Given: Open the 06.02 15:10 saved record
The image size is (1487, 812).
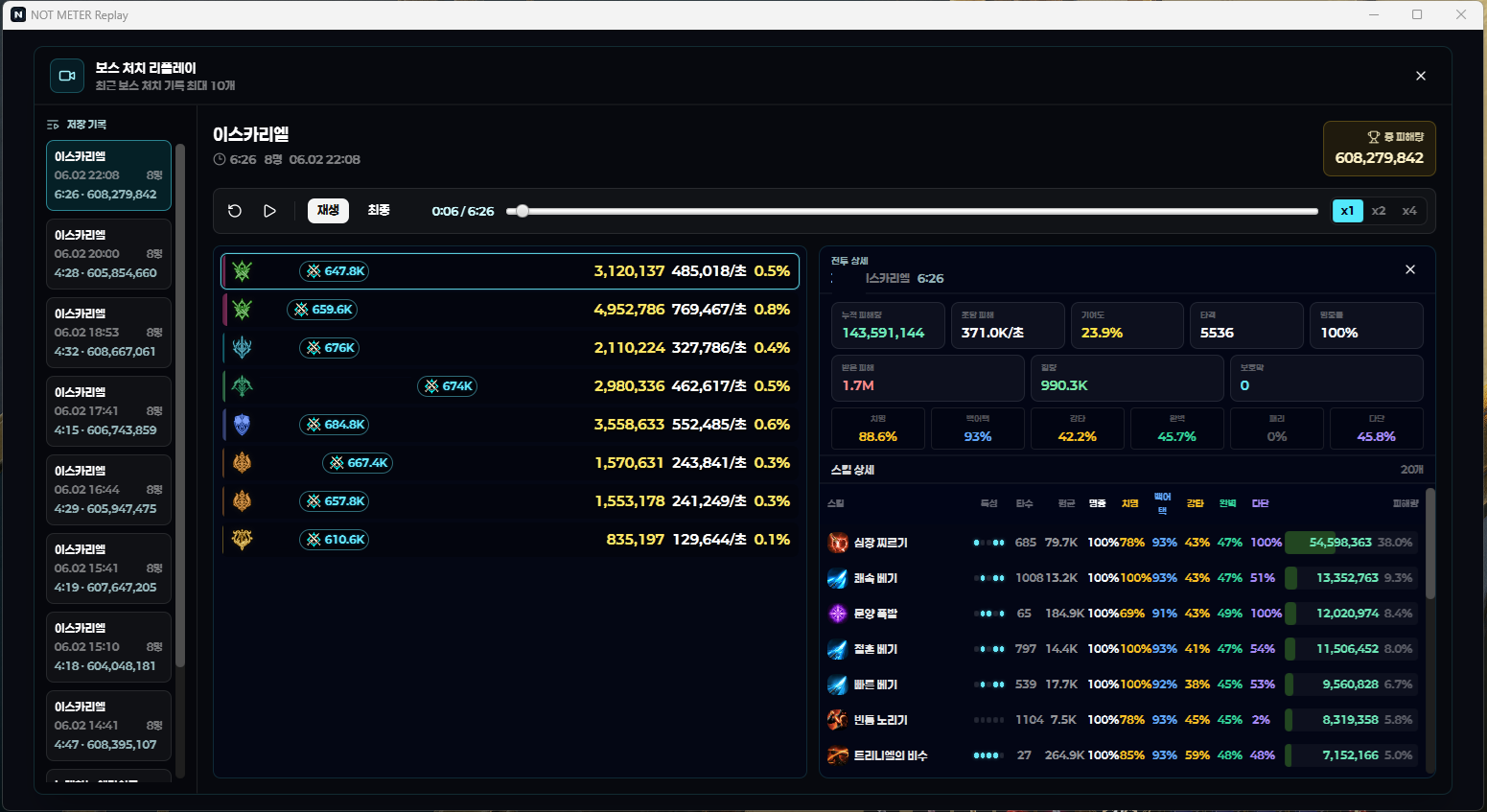Looking at the screenshot, I should 108,647.
